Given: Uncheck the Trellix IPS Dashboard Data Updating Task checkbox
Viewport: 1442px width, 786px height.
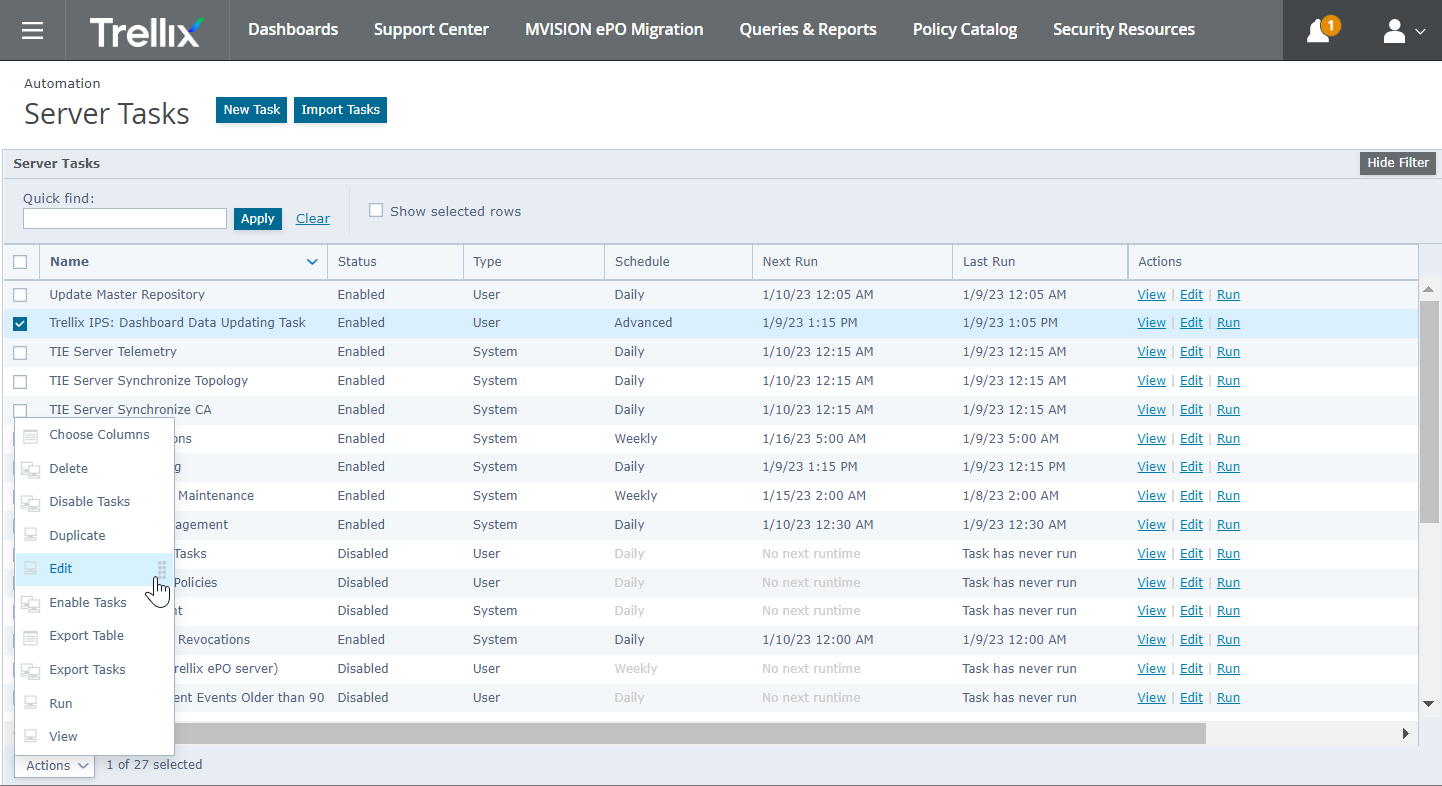Looking at the screenshot, I should pos(20,323).
